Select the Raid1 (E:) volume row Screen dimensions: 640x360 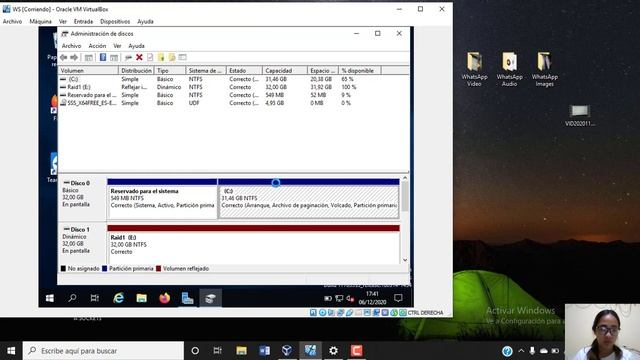pos(233,87)
